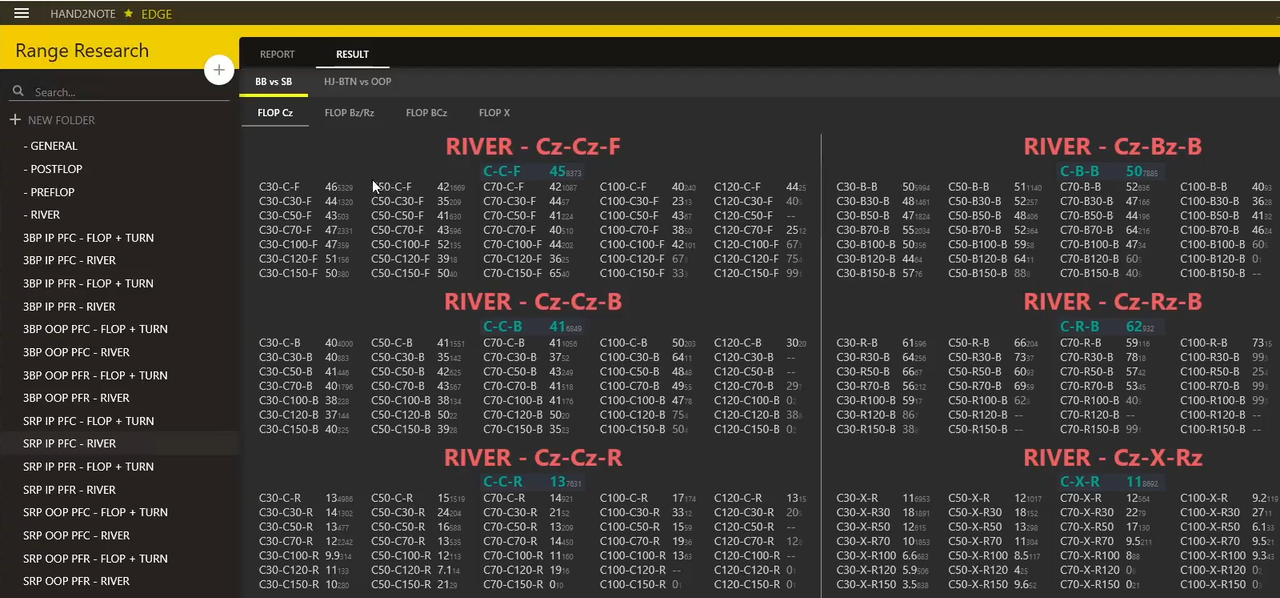1280x598 pixels.
Task: Click the C100-C150-F stat row
Action: [x=645, y=273]
